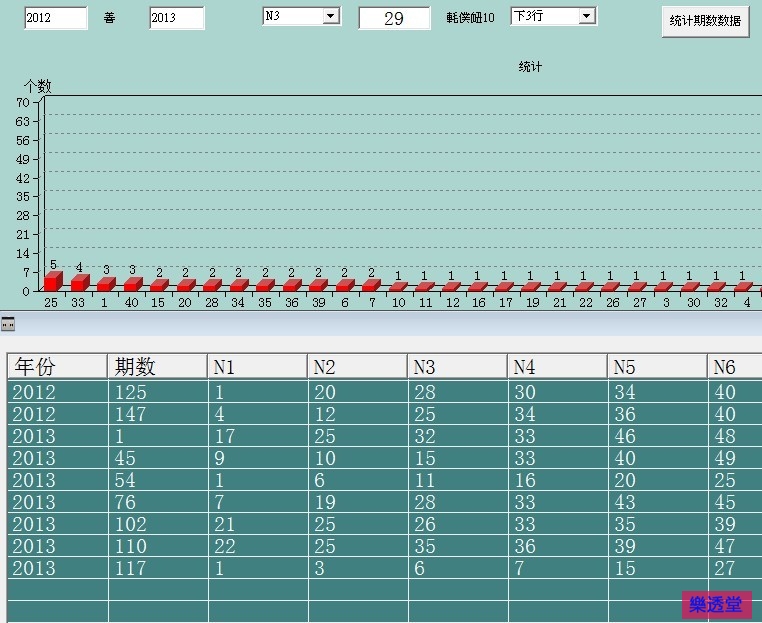Click the small splitter grip icon below chart
The height and width of the screenshot is (623, 762).
(8, 324)
